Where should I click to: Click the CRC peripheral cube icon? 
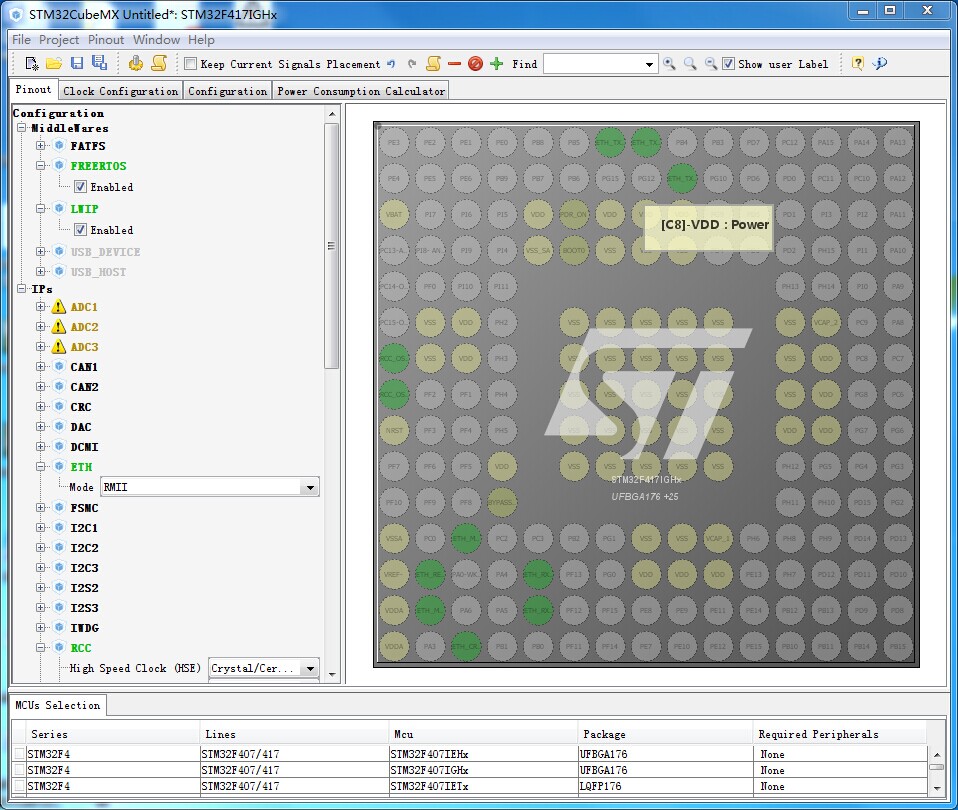[x=59, y=406]
